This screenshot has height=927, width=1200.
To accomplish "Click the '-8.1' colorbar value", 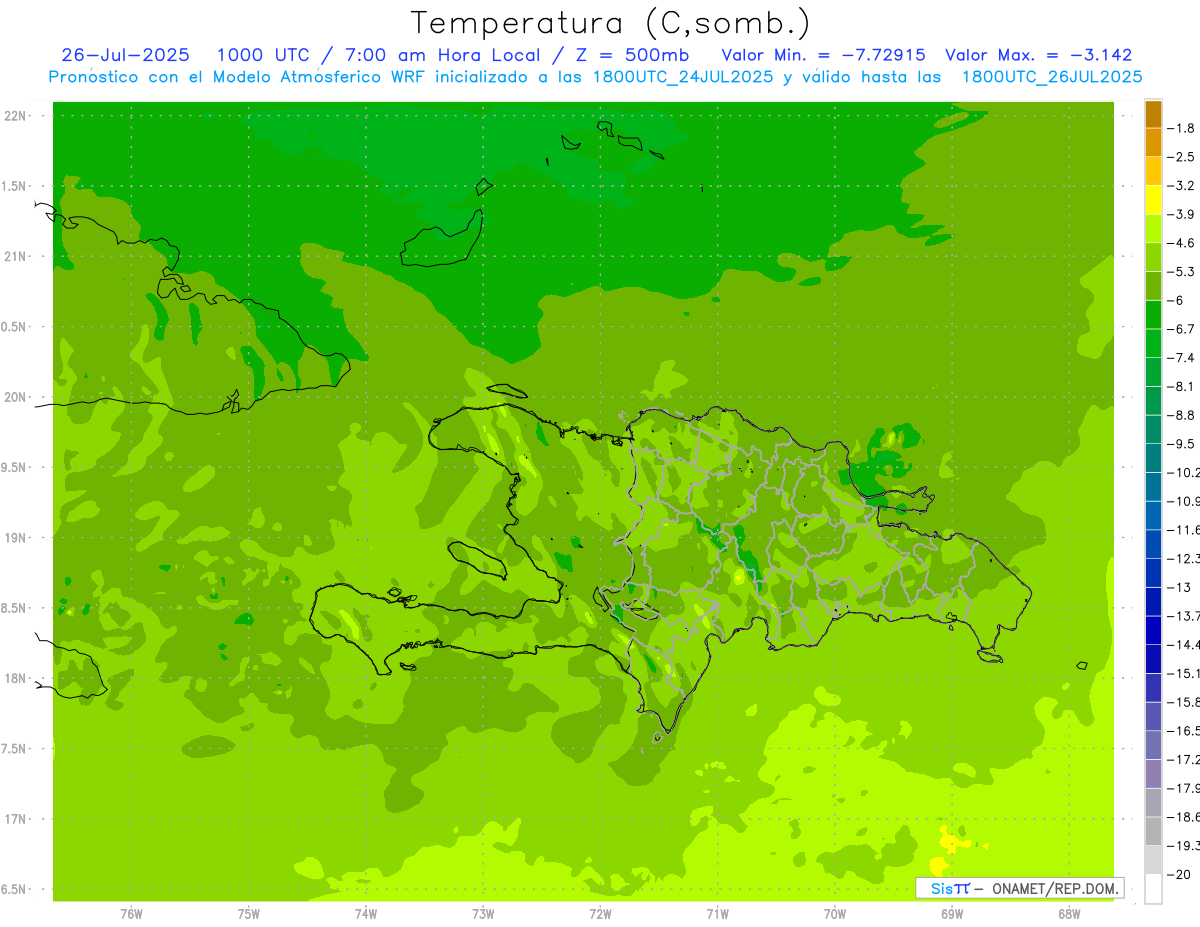I will click(1182, 386).
